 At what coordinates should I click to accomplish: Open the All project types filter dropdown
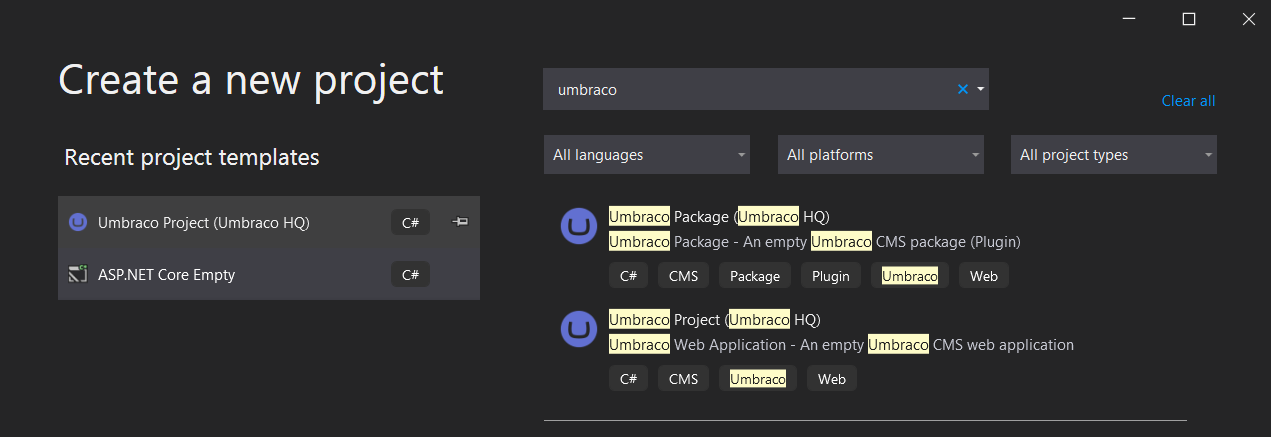click(1114, 155)
